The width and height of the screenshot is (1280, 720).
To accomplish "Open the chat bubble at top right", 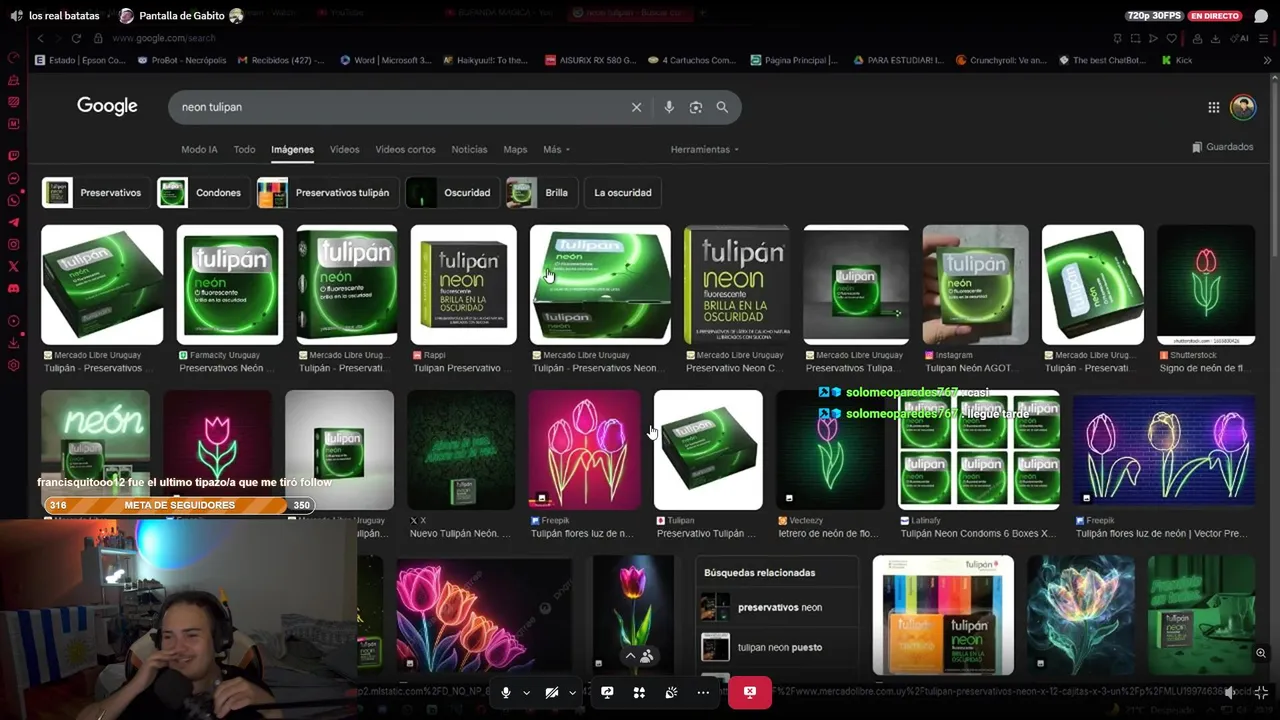I will [x=1261, y=16].
